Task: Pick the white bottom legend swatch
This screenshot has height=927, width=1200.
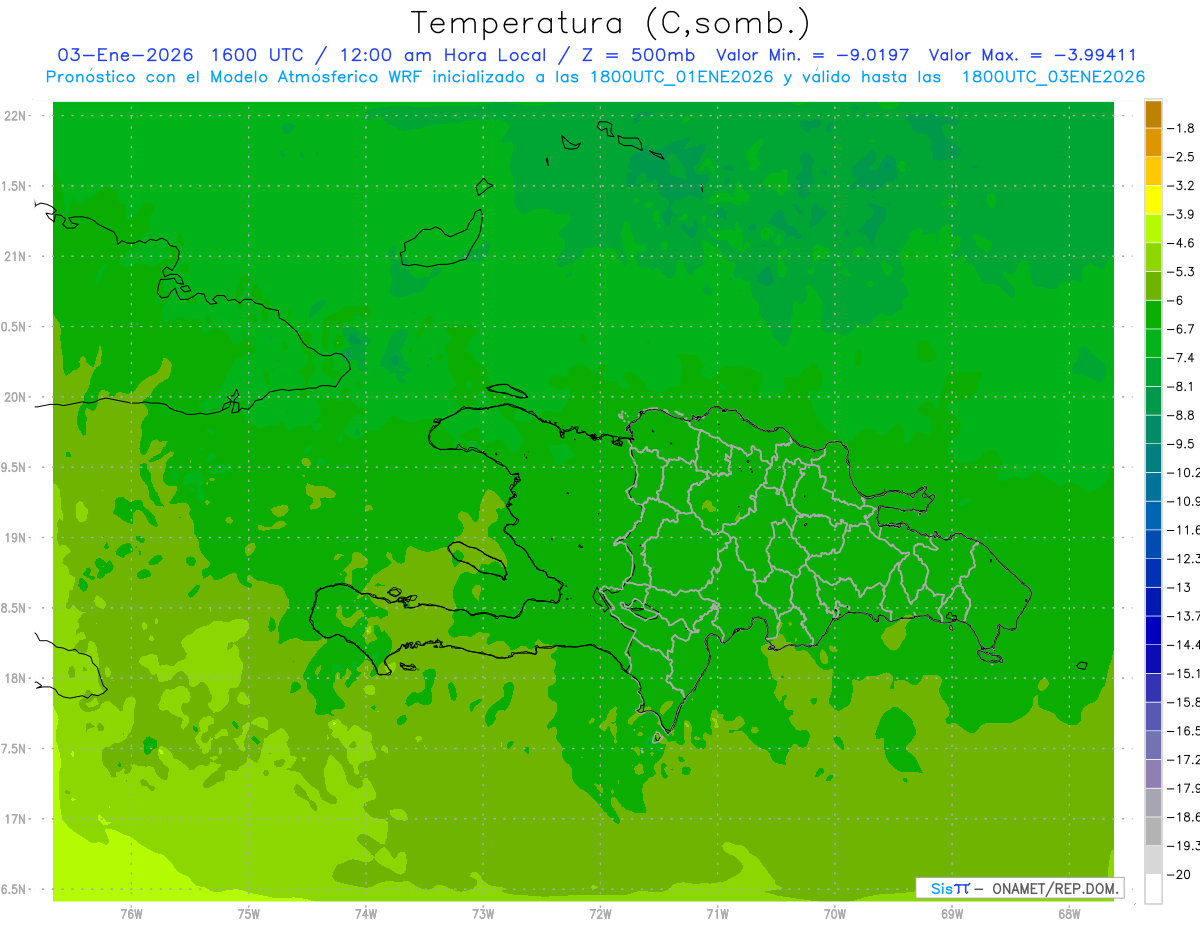Action: tap(1153, 889)
